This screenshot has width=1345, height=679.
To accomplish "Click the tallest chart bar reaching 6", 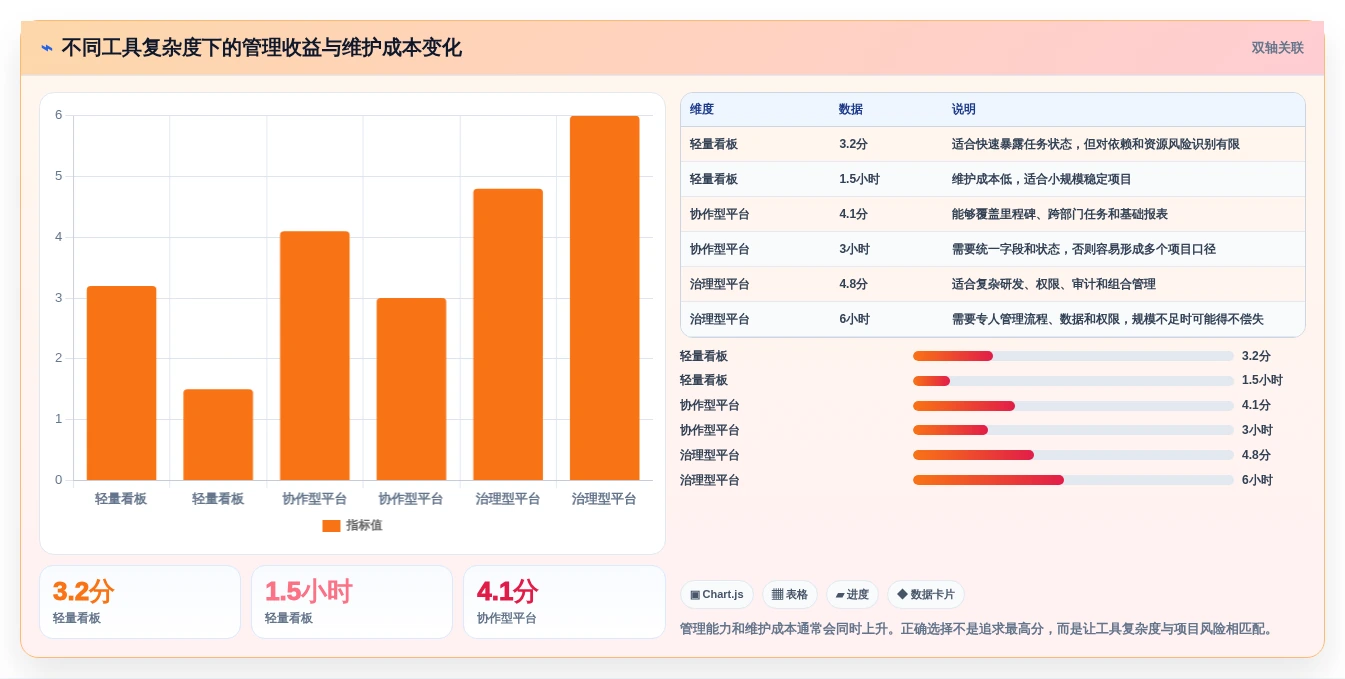I will click(x=604, y=298).
